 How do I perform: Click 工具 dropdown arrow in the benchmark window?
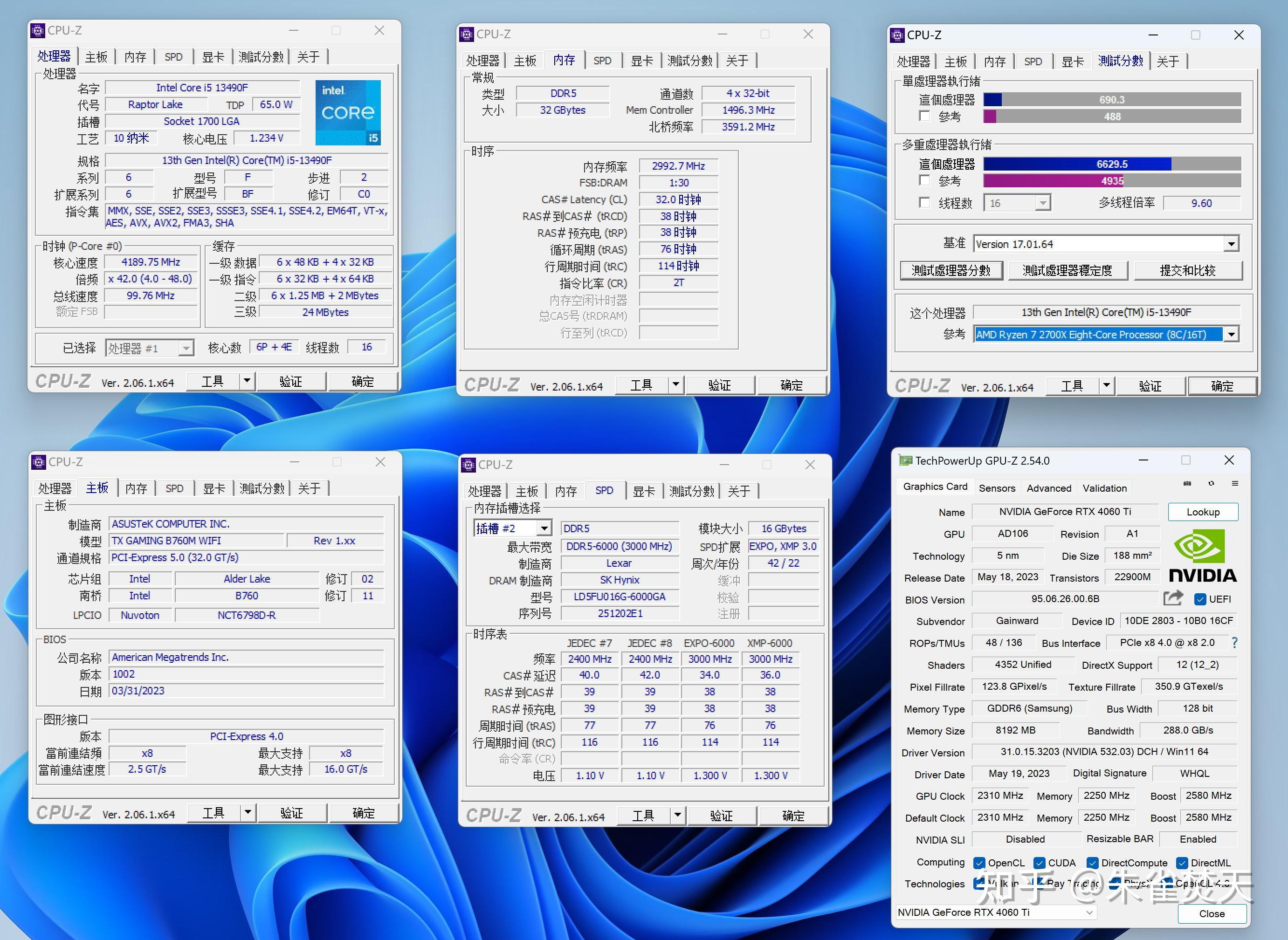[1107, 385]
